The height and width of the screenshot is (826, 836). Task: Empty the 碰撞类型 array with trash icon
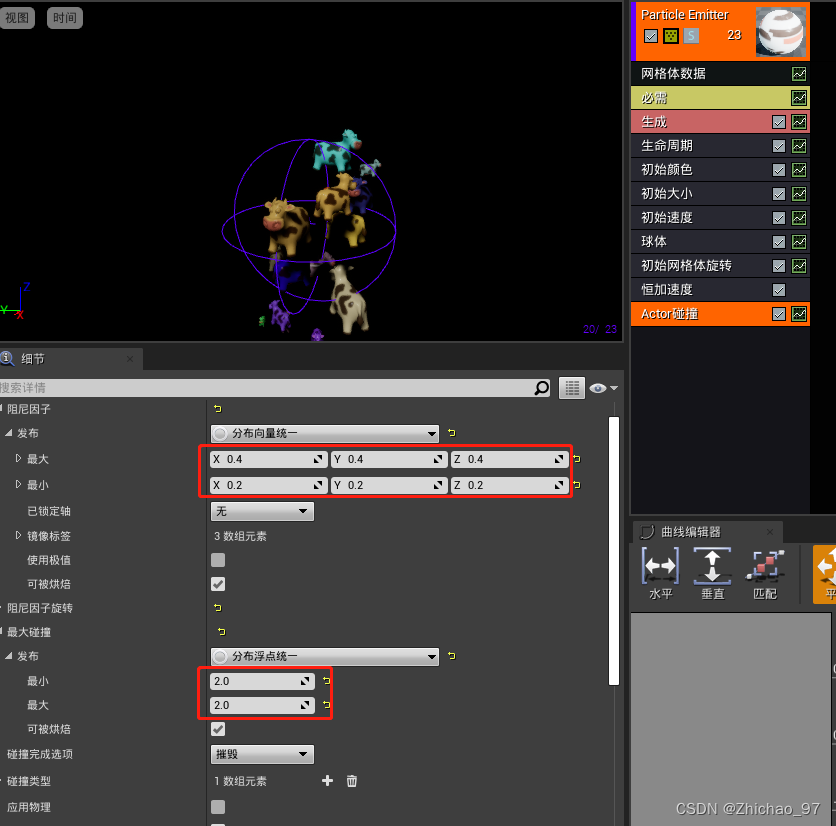tap(352, 781)
